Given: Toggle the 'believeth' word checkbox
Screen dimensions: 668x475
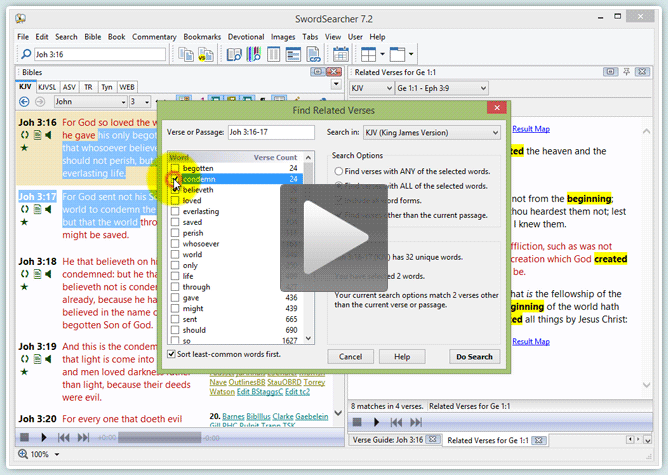Looking at the screenshot, I should click(175, 190).
